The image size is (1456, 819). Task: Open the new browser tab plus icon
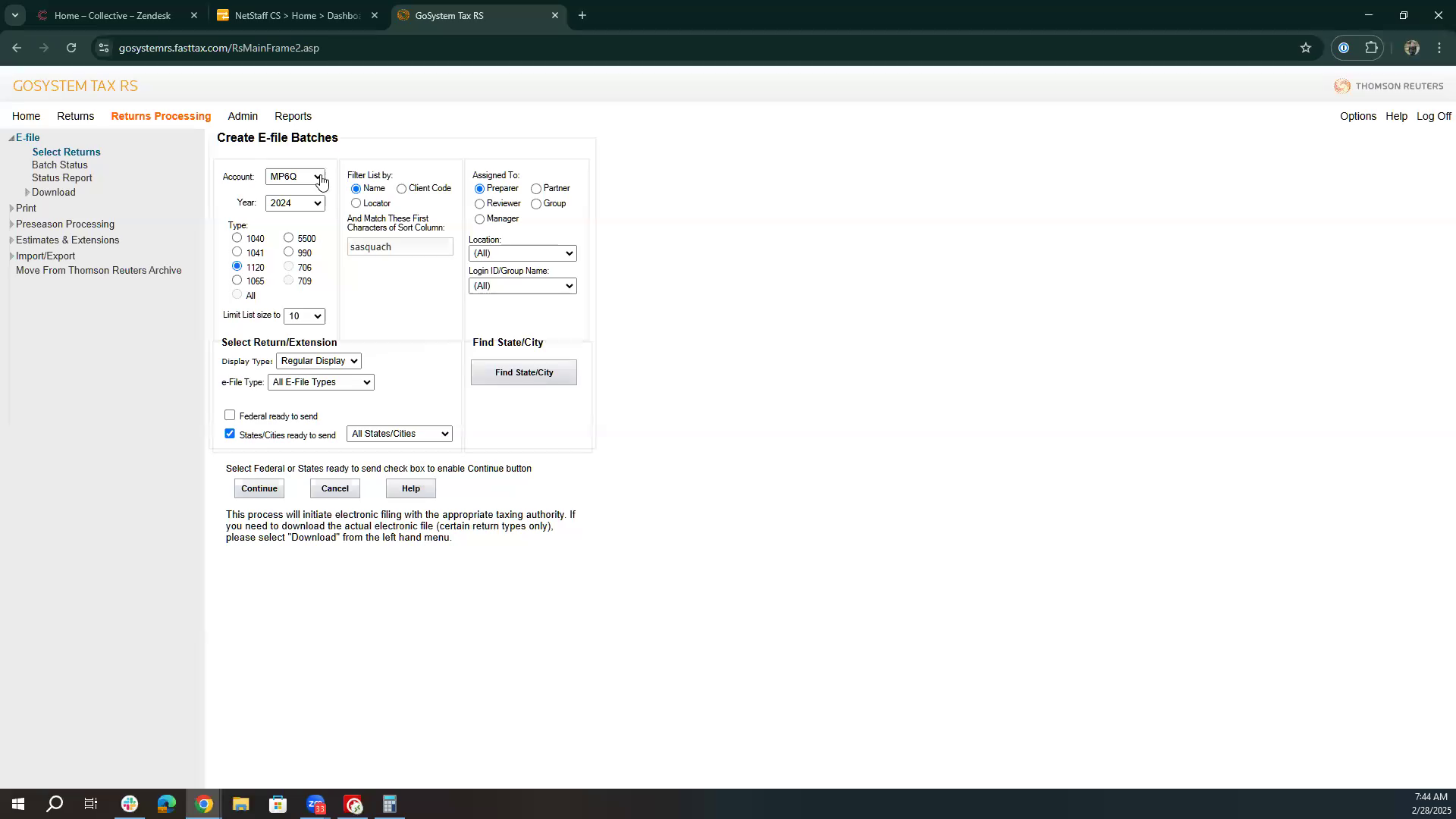582,15
